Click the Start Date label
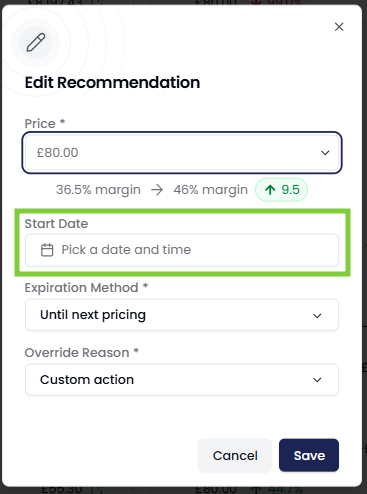 (x=56, y=224)
